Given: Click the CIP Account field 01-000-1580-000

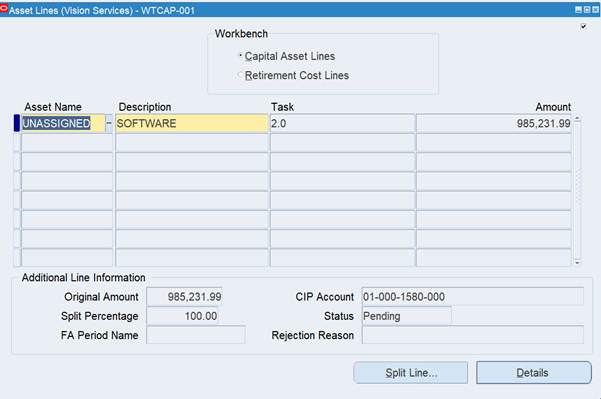Looking at the screenshot, I should tap(473, 297).
